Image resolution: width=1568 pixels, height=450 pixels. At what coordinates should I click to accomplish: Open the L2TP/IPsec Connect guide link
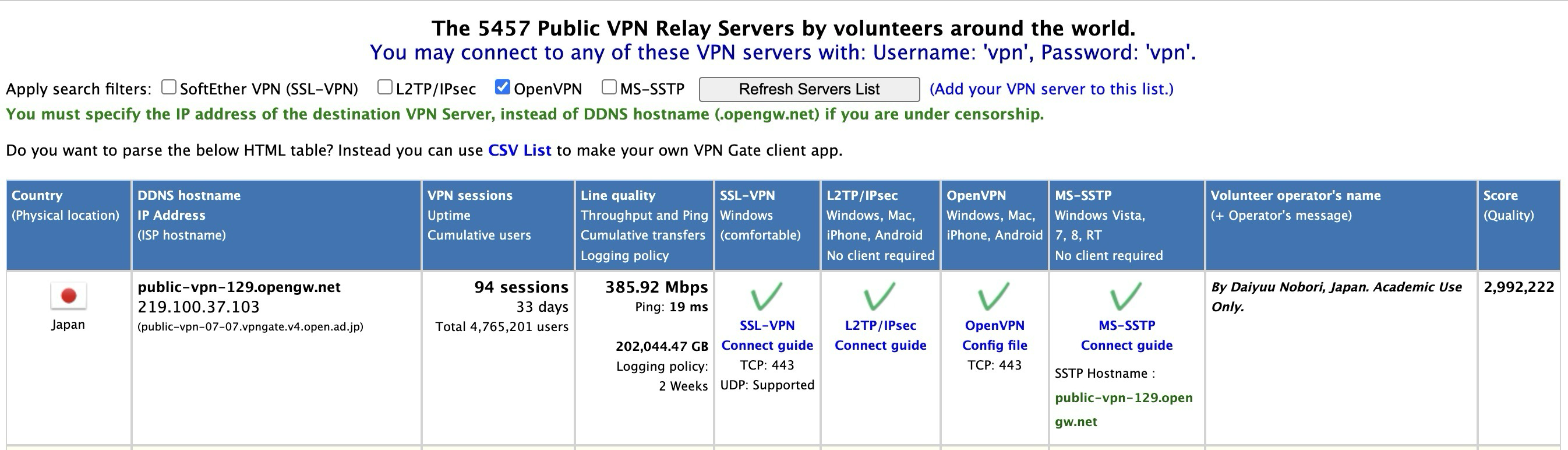(x=880, y=335)
